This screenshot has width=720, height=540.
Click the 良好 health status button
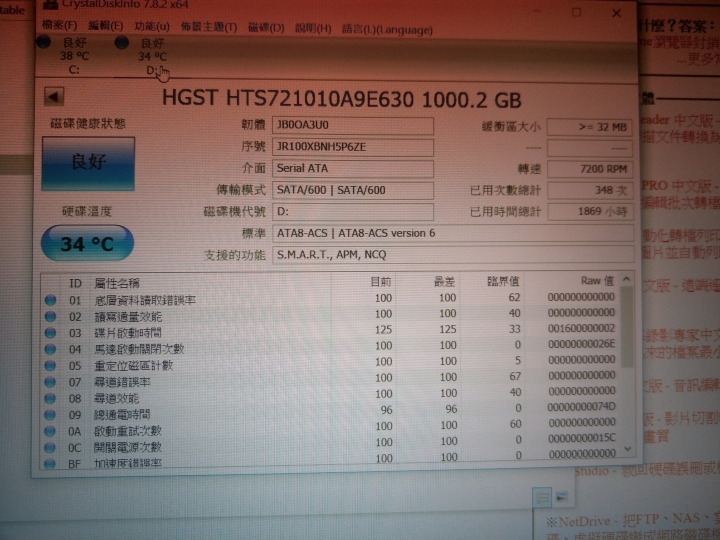[88, 163]
